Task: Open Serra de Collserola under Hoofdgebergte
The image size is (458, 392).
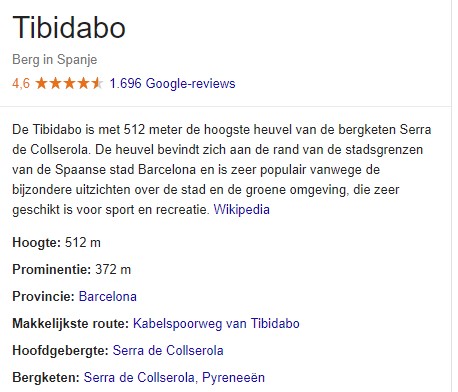Action: pyautogui.click(x=168, y=350)
